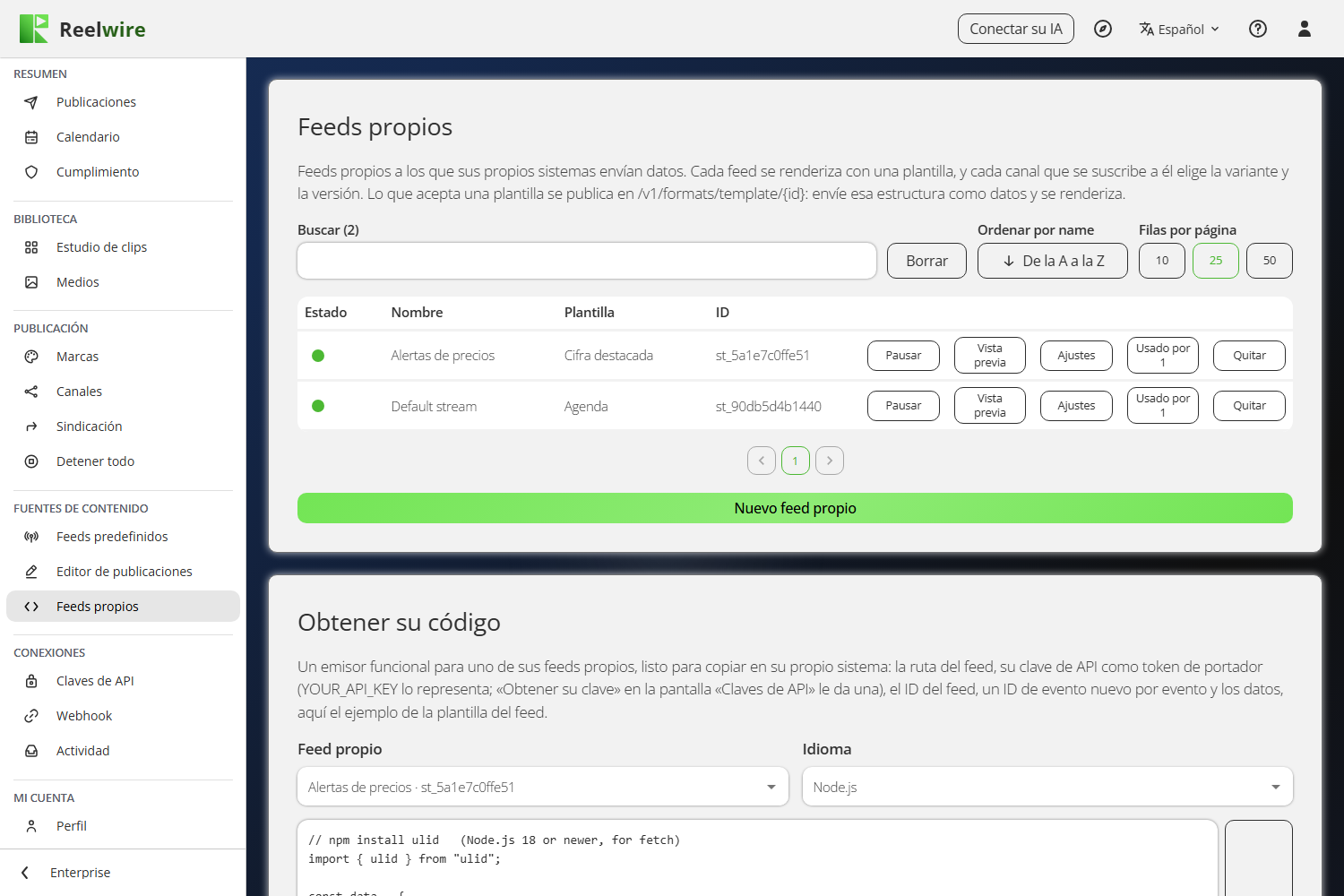The width and height of the screenshot is (1344, 896).
Task: Click the Reelwire logo icon
Action: pyautogui.click(x=34, y=29)
